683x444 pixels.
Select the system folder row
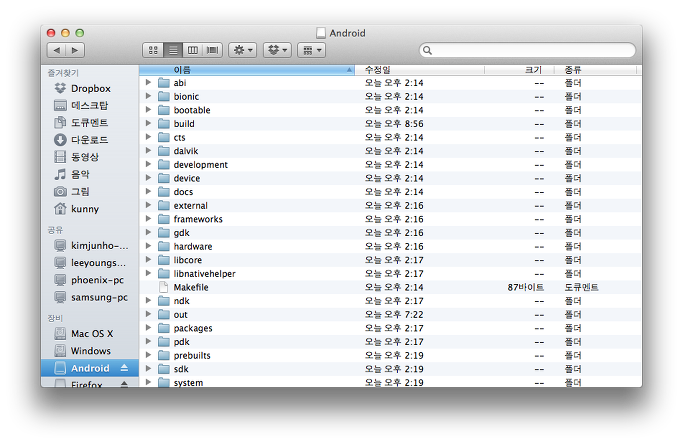[x=390, y=382]
